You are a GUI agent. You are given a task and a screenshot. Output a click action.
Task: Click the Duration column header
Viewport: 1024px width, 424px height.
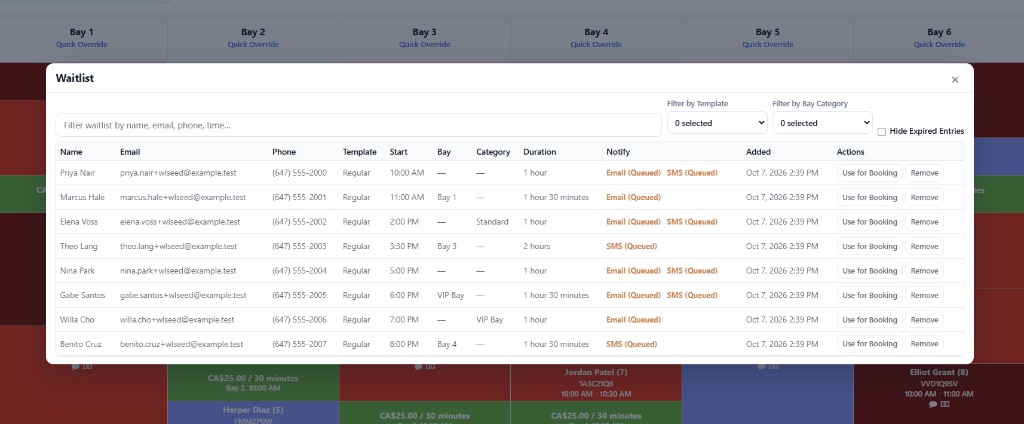pos(539,152)
